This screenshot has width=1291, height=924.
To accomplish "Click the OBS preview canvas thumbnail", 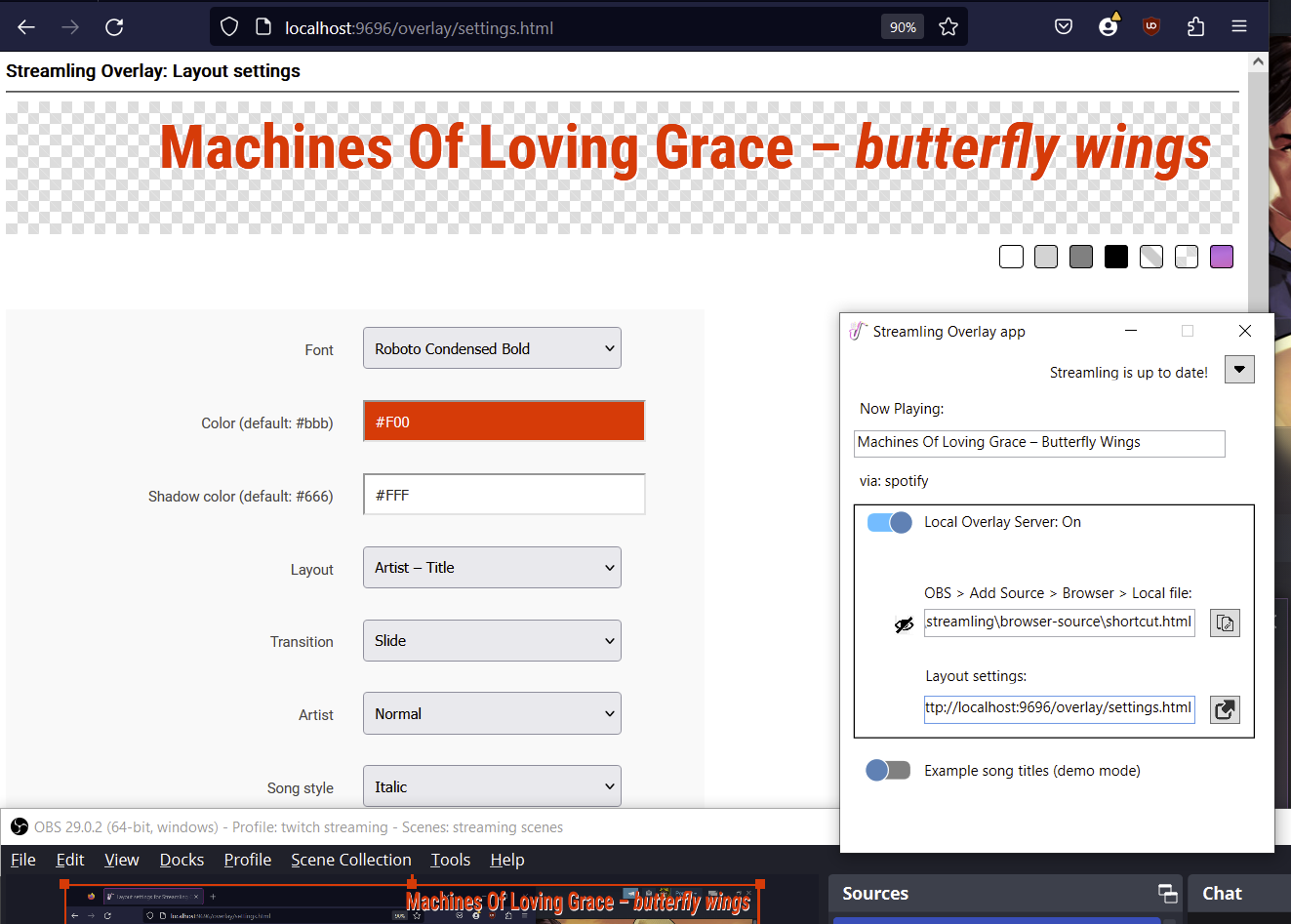I will pos(412,904).
